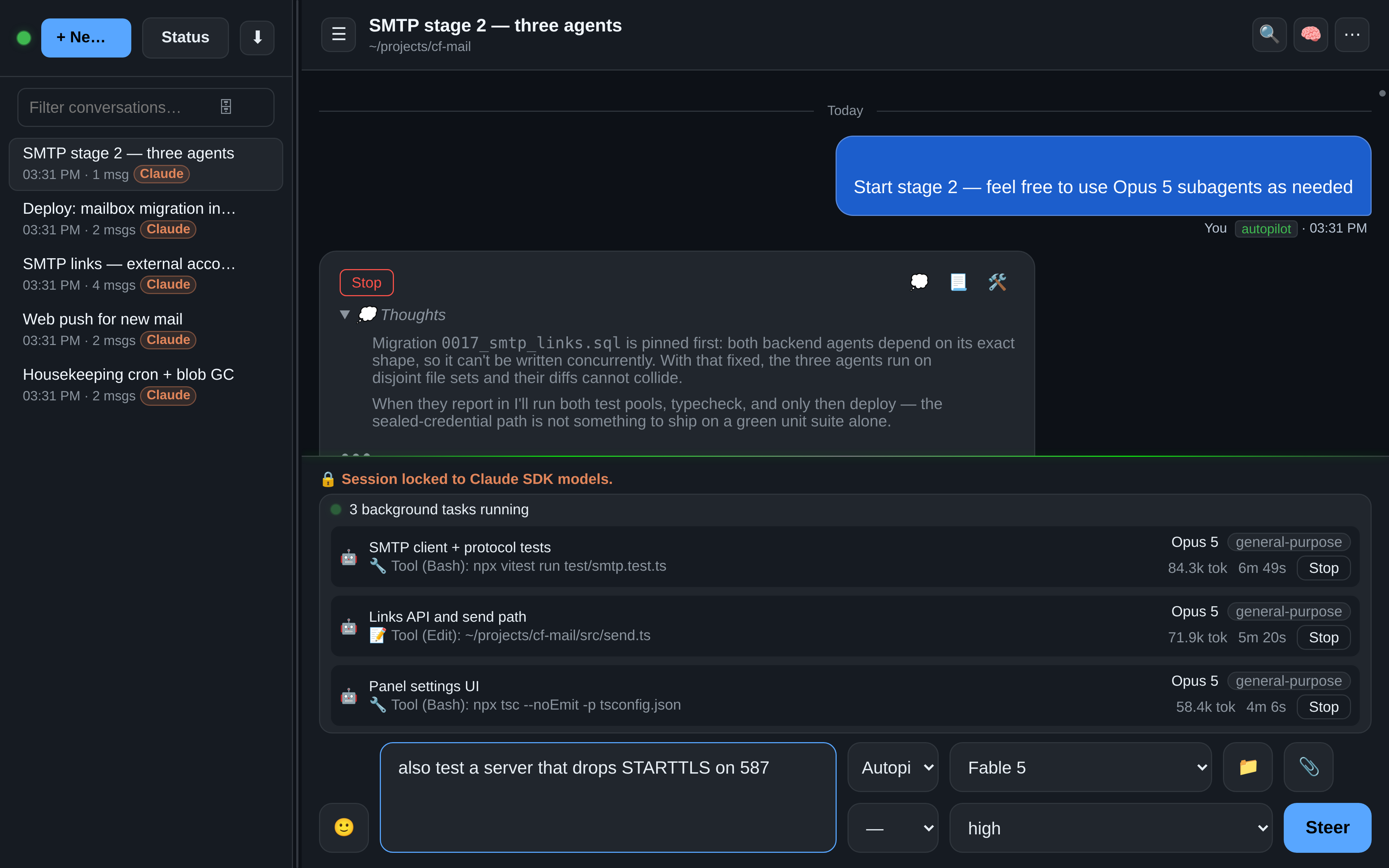Stop the SMTP client + protocol tests task

[1324, 568]
